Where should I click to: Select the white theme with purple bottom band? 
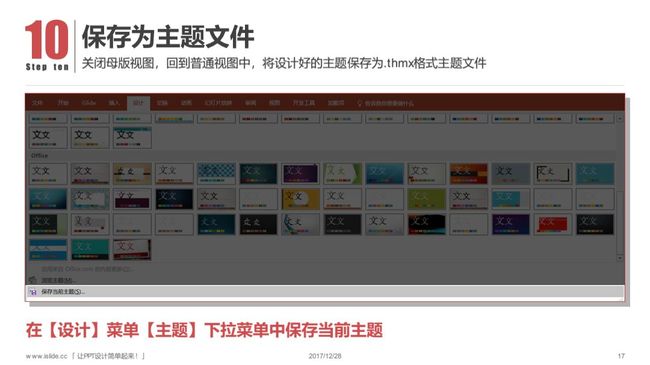click(132, 199)
